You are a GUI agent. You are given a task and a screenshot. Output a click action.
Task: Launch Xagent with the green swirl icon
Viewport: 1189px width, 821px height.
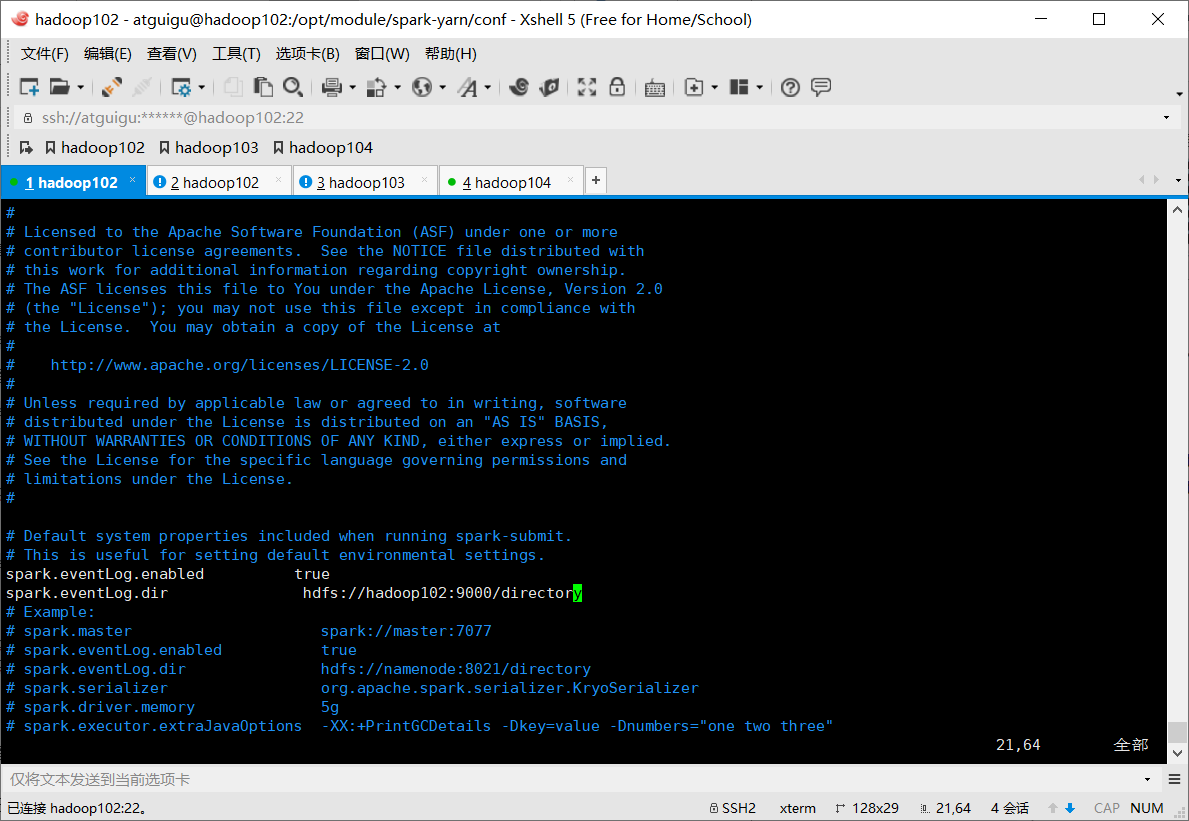tap(549, 87)
